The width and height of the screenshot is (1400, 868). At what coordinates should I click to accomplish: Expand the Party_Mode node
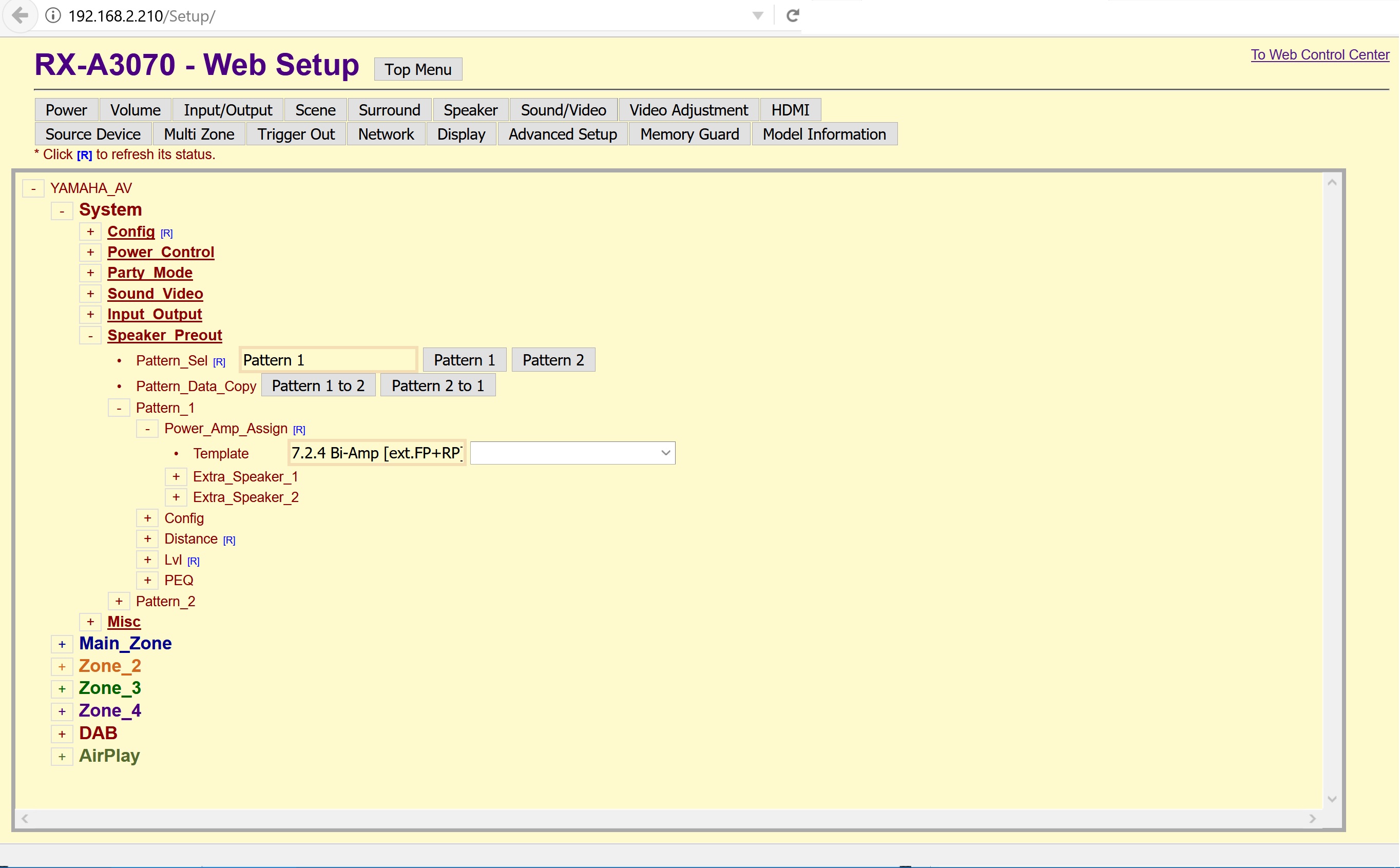click(90, 273)
